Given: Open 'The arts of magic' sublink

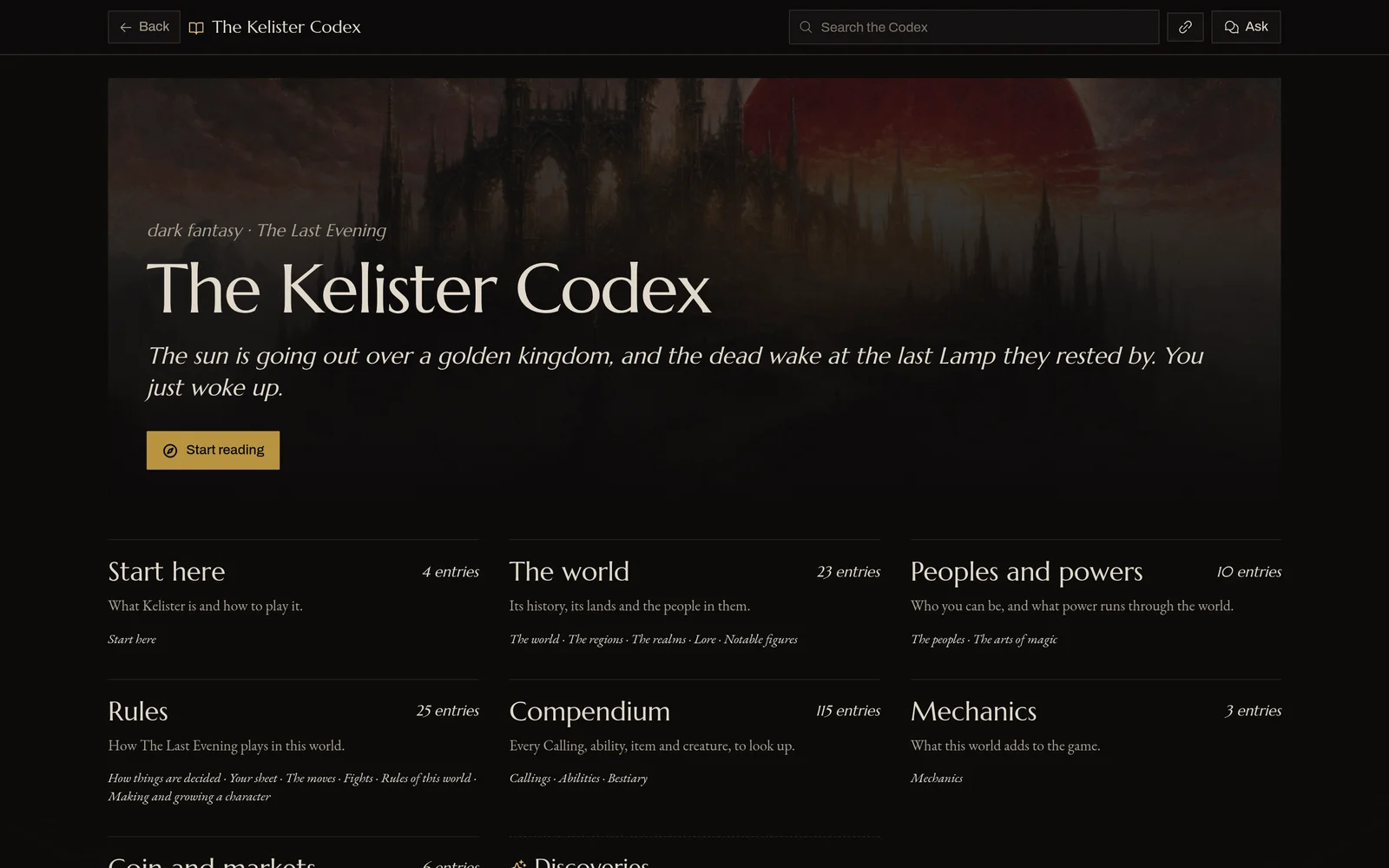Looking at the screenshot, I should click(1015, 640).
